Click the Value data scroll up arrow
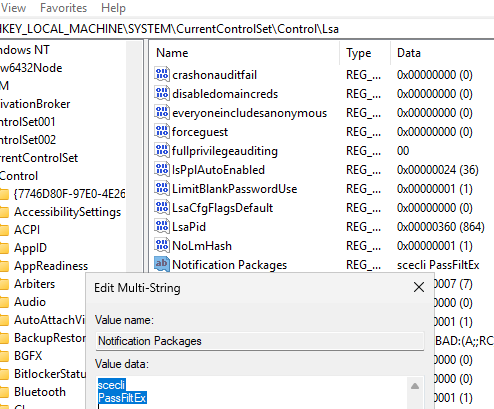This screenshot has width=494, height=409. click(415, 386)
